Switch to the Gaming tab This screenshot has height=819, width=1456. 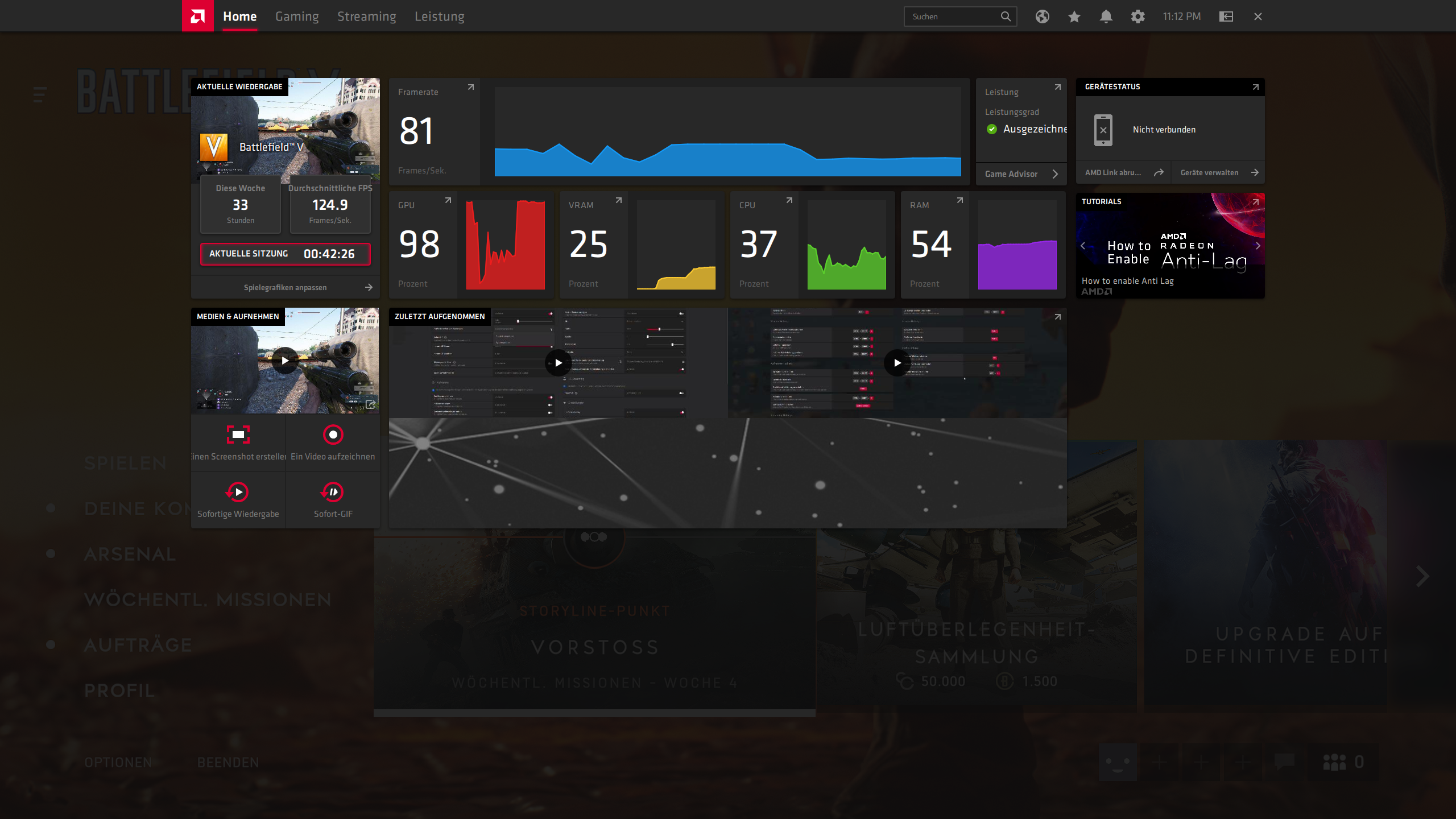click(x=297, y=16)
